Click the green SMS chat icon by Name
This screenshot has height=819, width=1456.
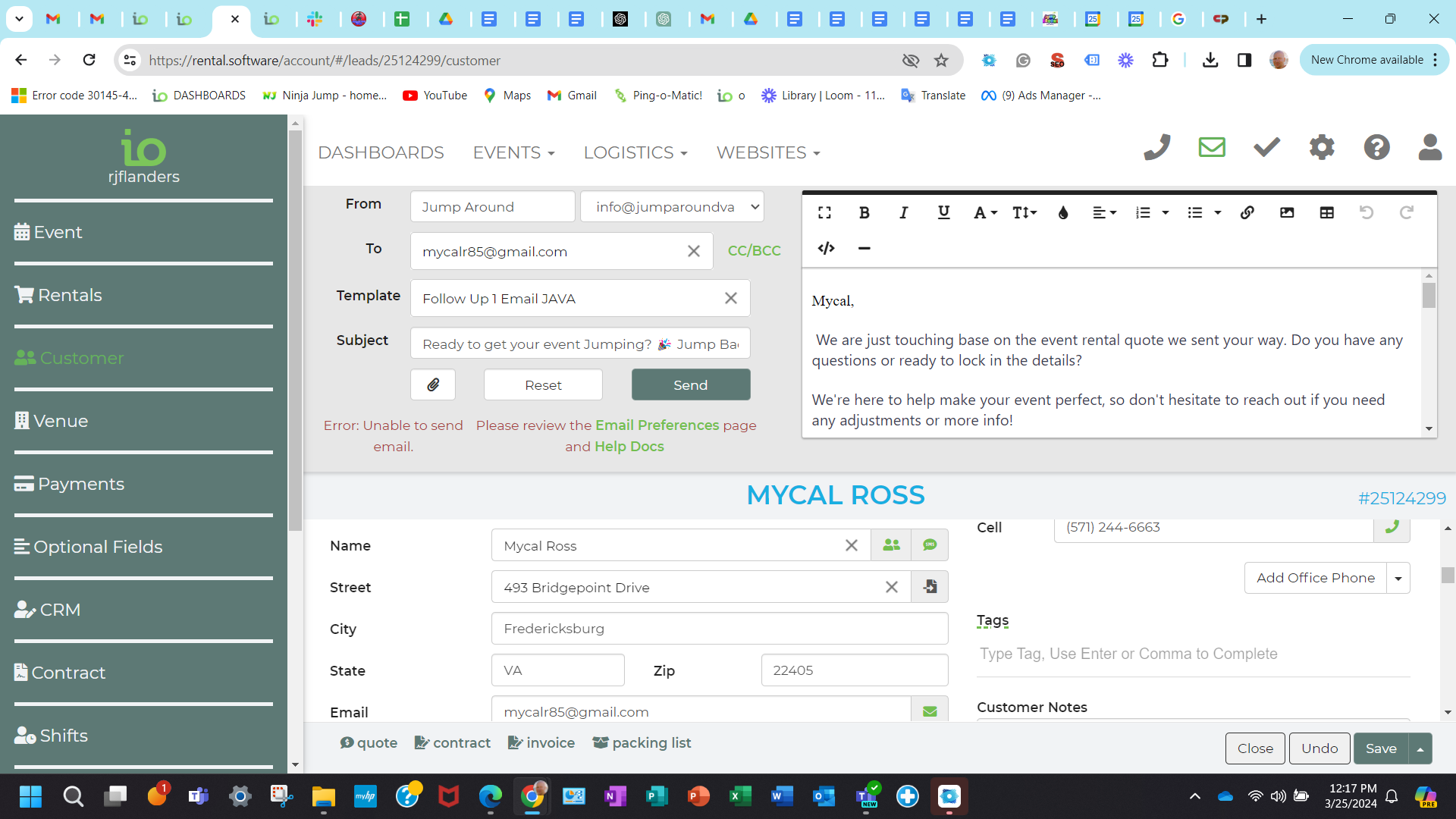[930, 545]
